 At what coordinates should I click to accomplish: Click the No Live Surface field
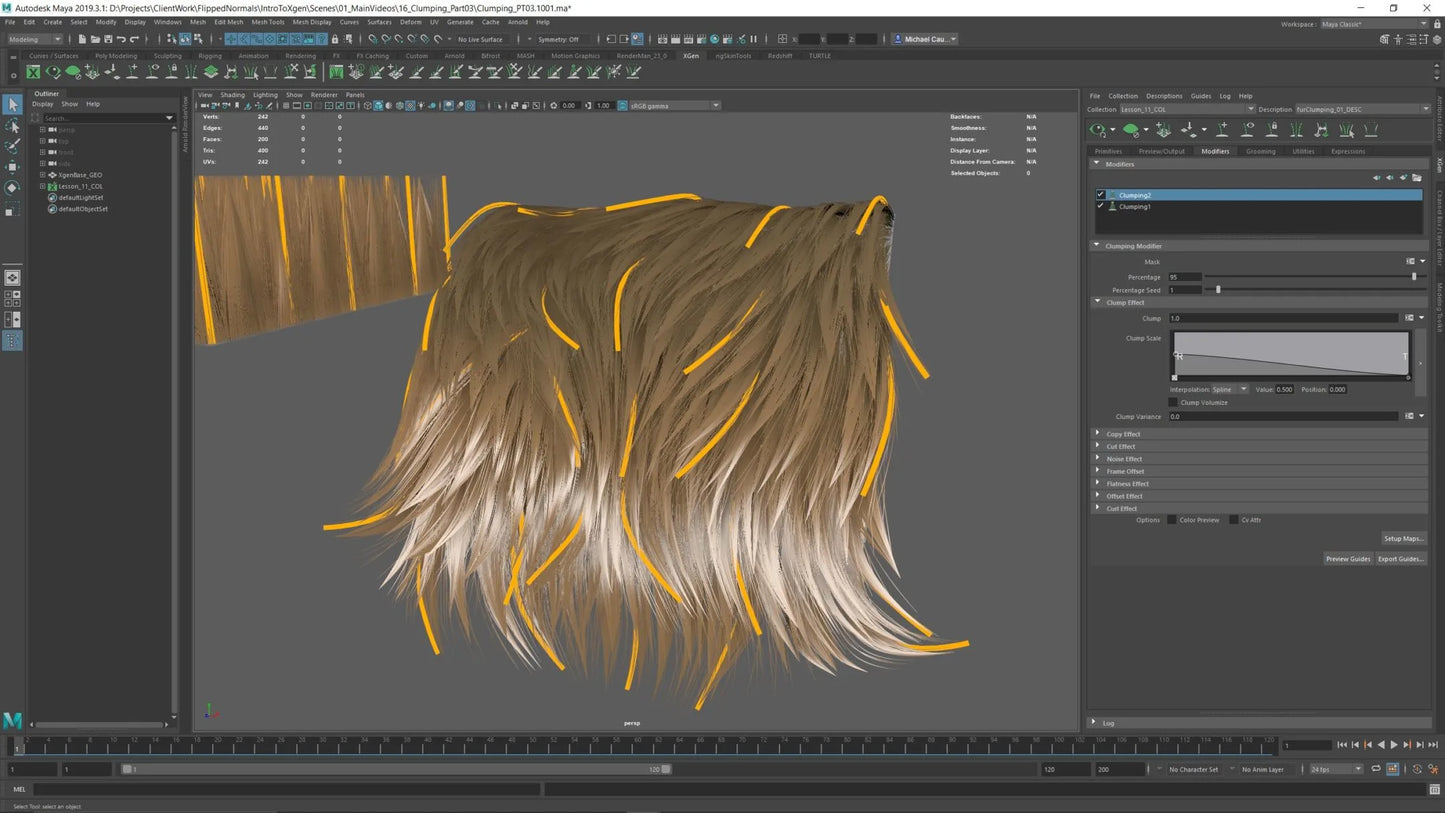[480, 39]
